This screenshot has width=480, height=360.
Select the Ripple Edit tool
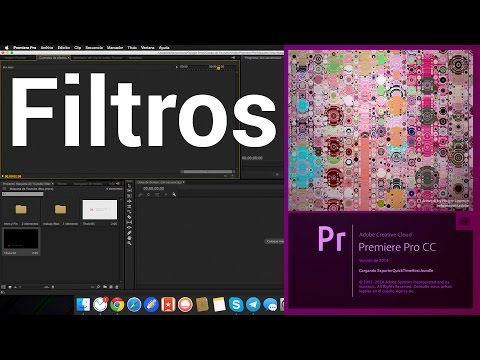[129, 201]
